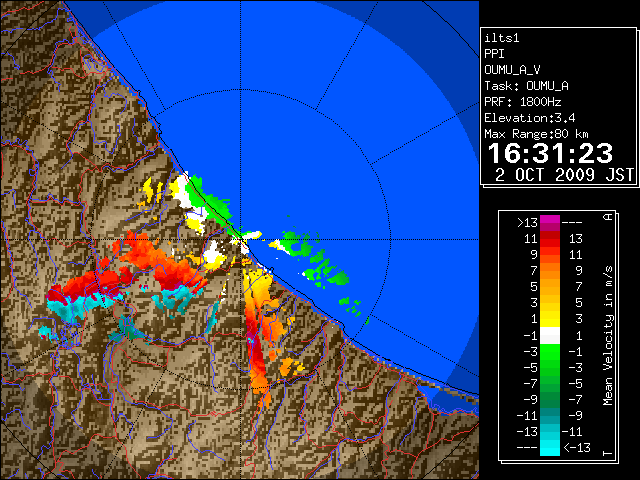Select the "PPI" scan type text
This screenshot has height=480, width=640.
(x=494, y=54)
